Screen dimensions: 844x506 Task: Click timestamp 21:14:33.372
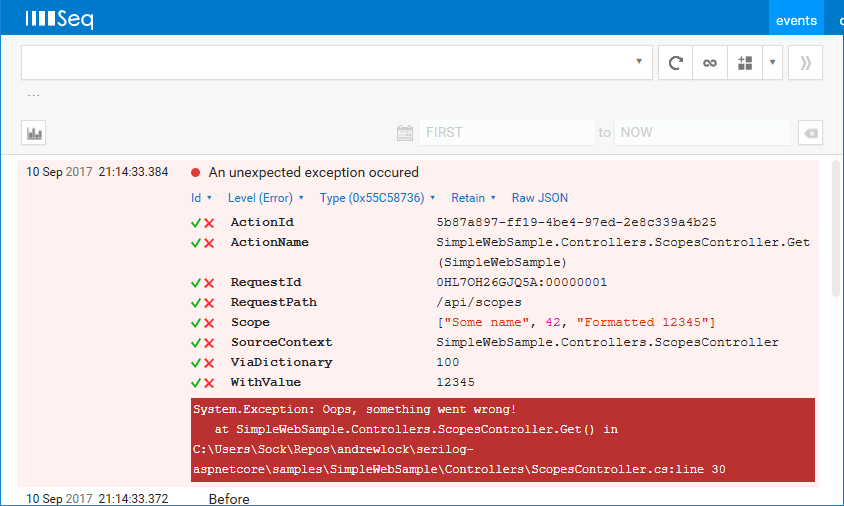(133, 499)
